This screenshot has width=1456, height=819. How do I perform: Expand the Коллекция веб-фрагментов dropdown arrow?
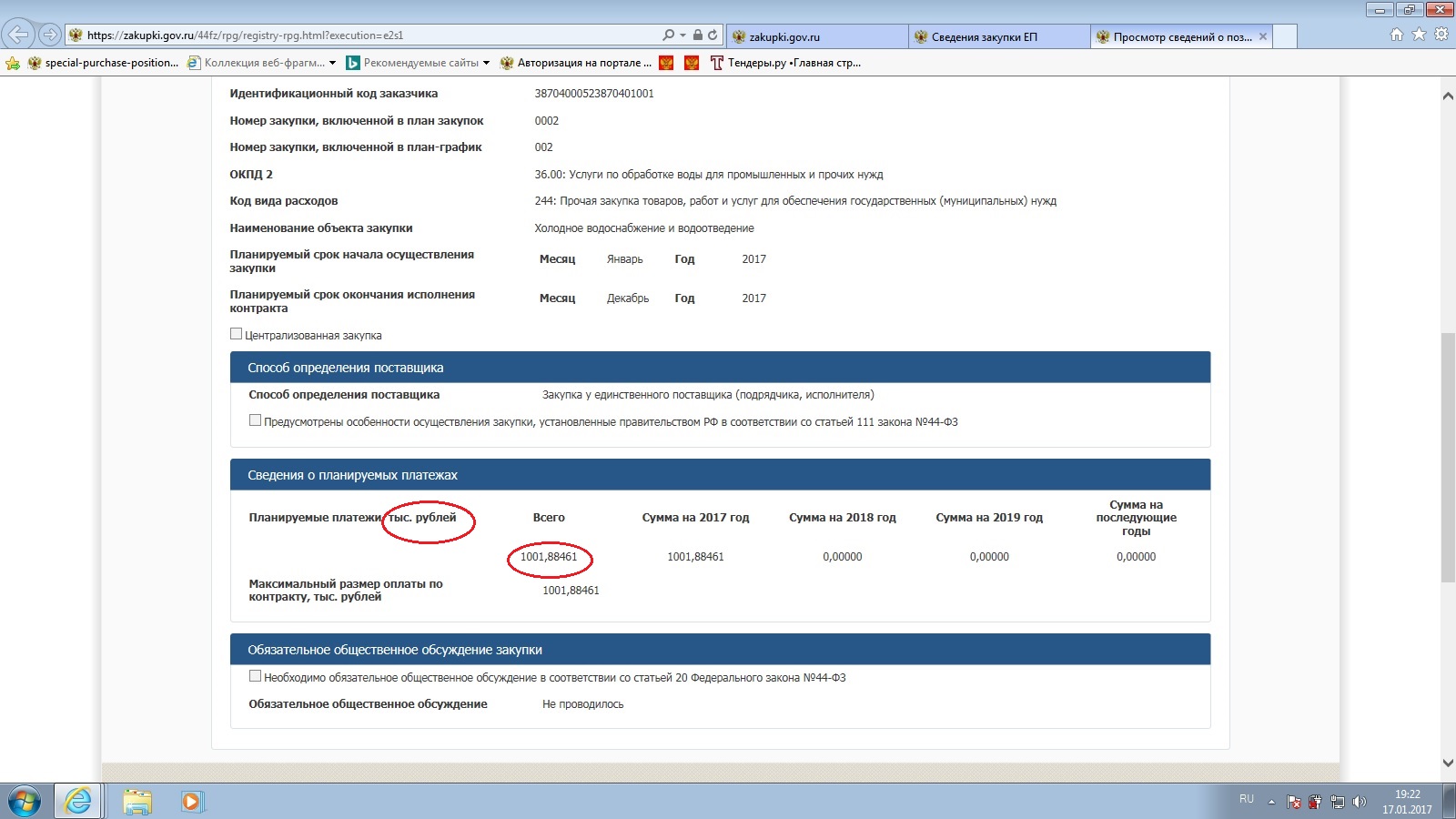pos(333,63)
